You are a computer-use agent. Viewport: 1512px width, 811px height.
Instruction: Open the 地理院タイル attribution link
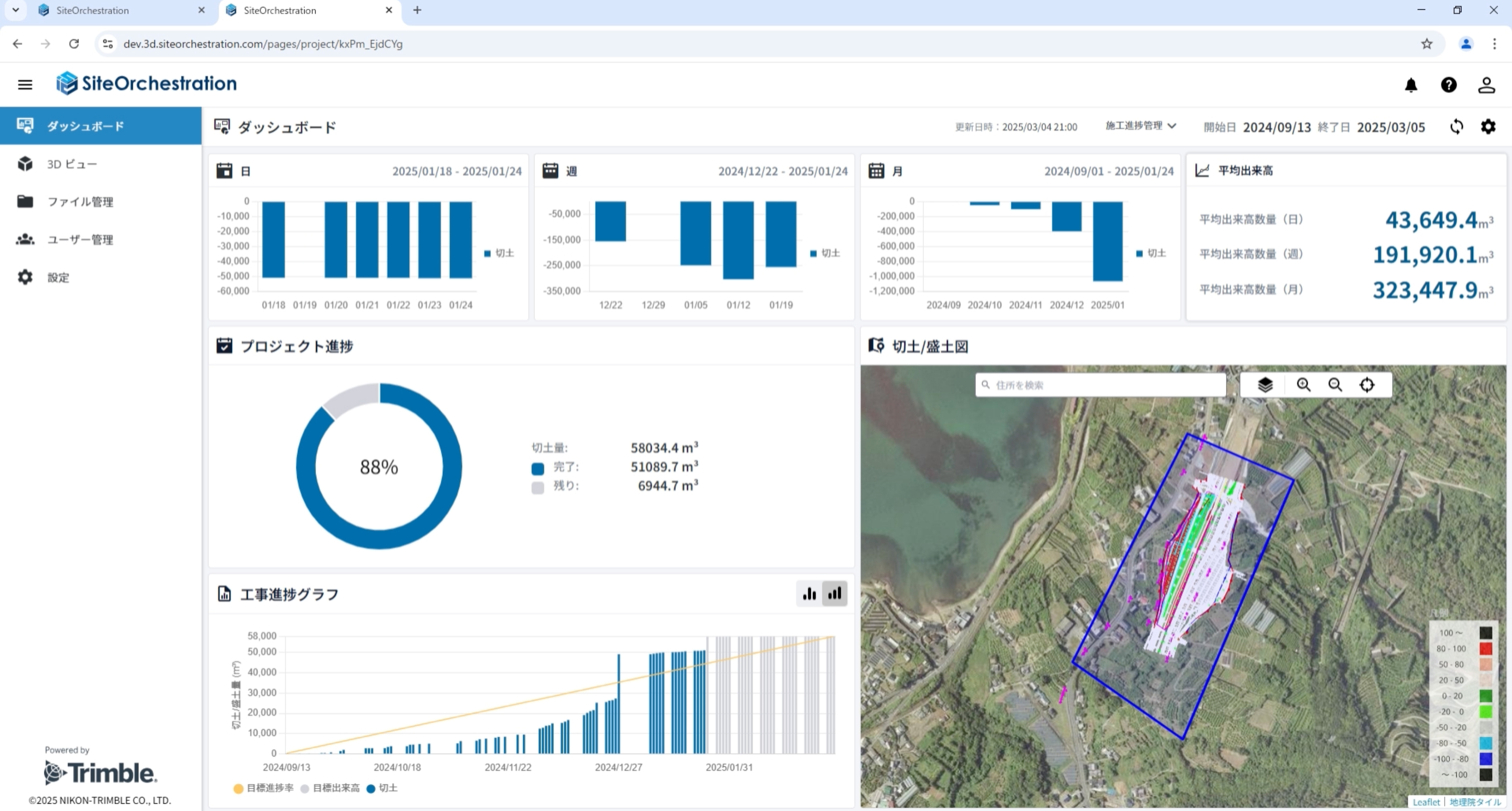(x=1475, y=802)
